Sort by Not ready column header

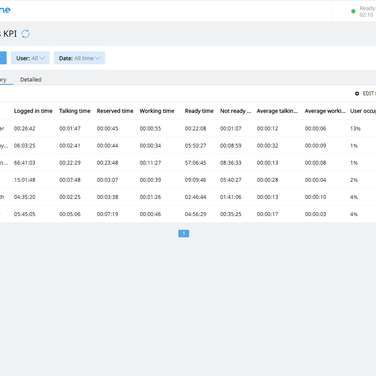click(235, 111)
